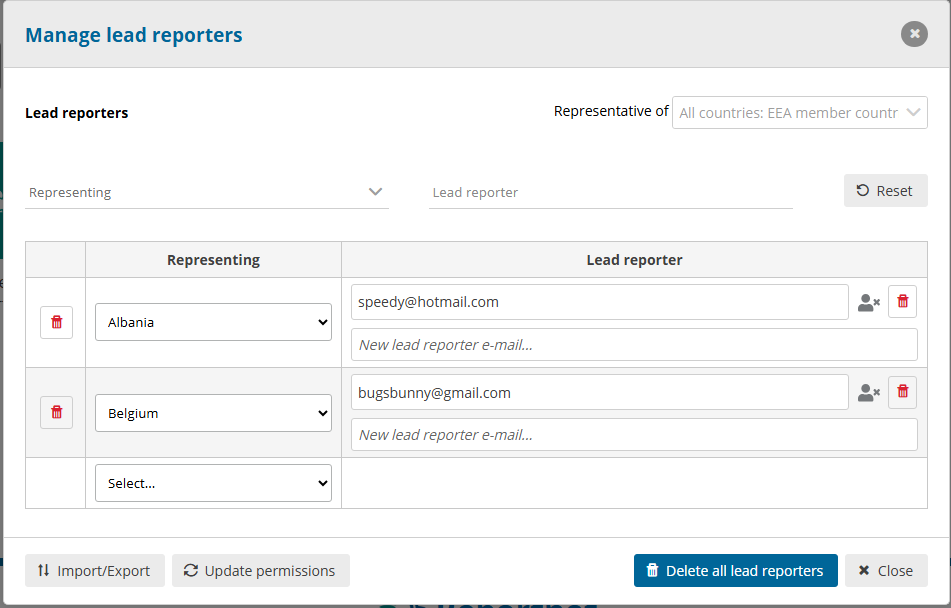
Task: Delete the Albania row with left trash icon
Action: coord(56,322)
